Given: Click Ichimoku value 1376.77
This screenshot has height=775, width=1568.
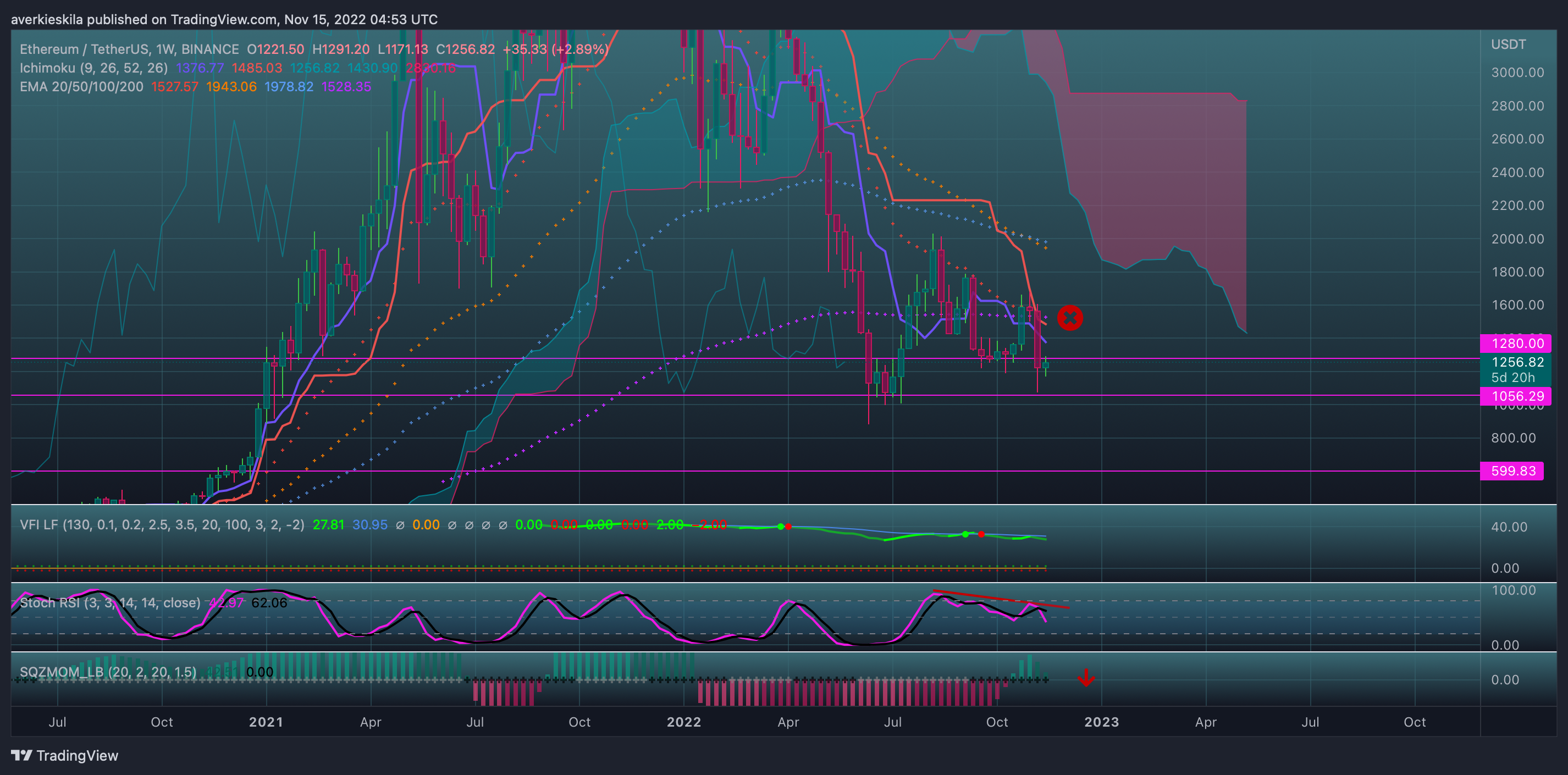Looking at the screenshot, I should click(x=200, y=68).
